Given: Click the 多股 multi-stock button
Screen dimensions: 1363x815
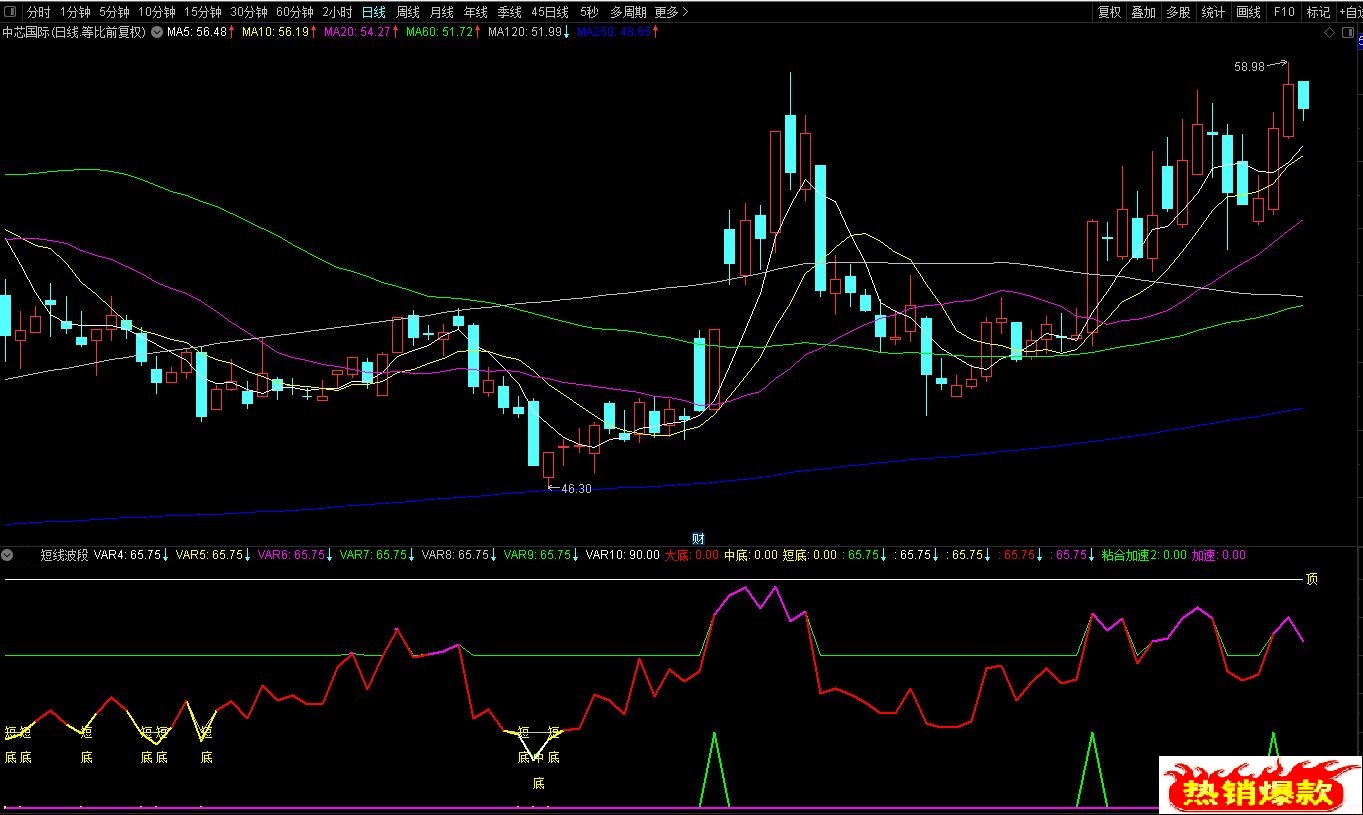Looking at the screenshot, I should [1178, 12].
